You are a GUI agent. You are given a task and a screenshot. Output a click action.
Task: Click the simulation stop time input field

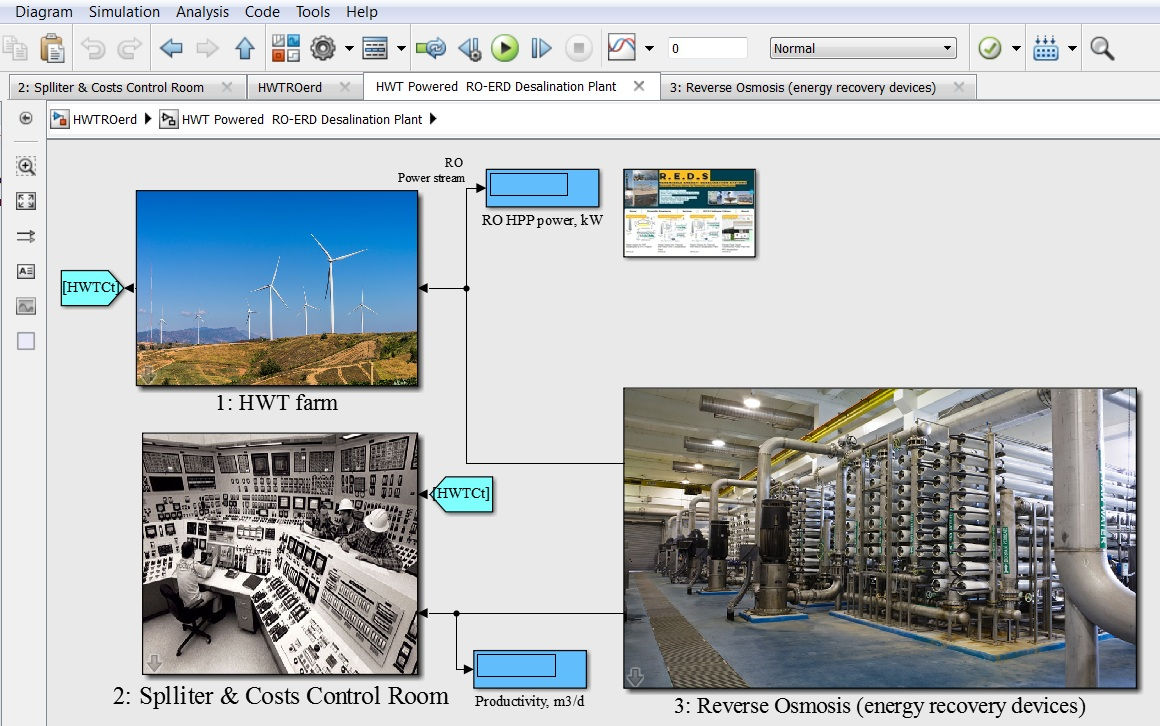pyautogui.click(x=710, y=47)
